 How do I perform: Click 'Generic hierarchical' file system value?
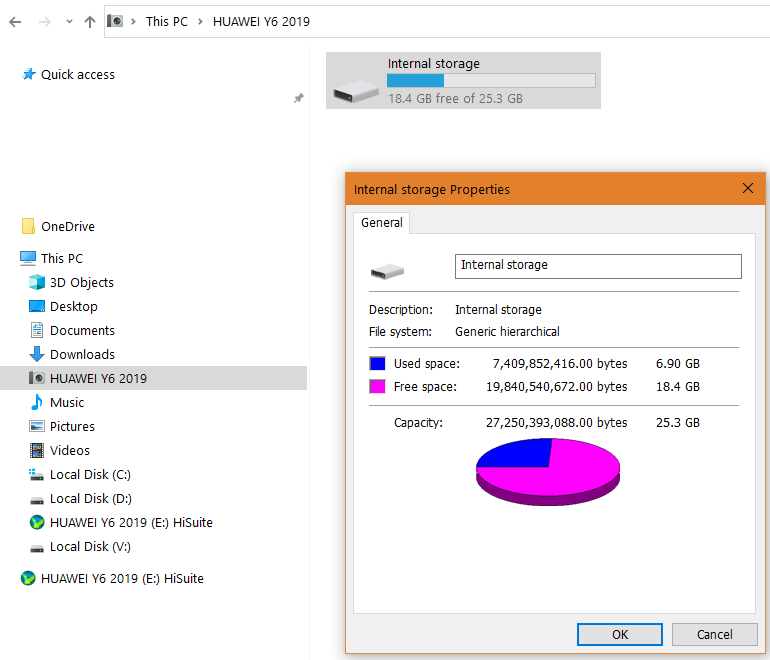pyautogui.click(x=507, y=332)
